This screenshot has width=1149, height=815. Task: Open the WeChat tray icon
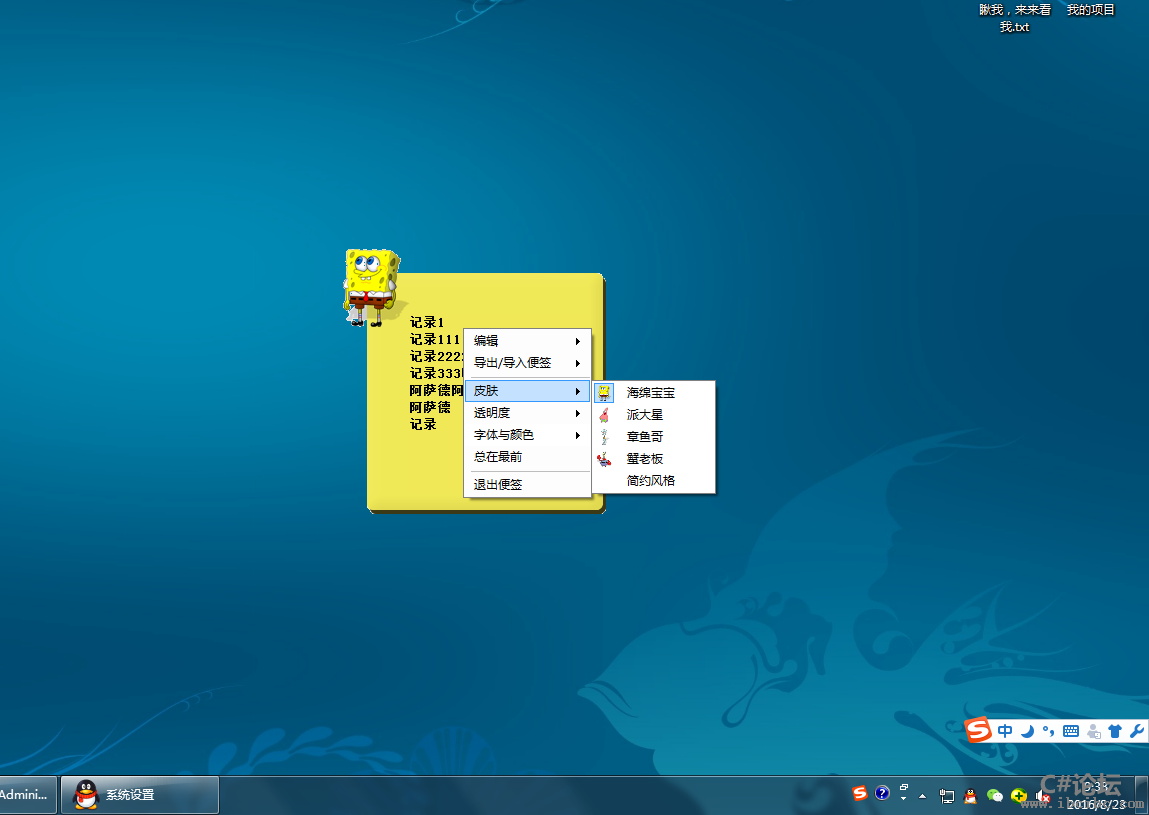(x=994, y=796)
